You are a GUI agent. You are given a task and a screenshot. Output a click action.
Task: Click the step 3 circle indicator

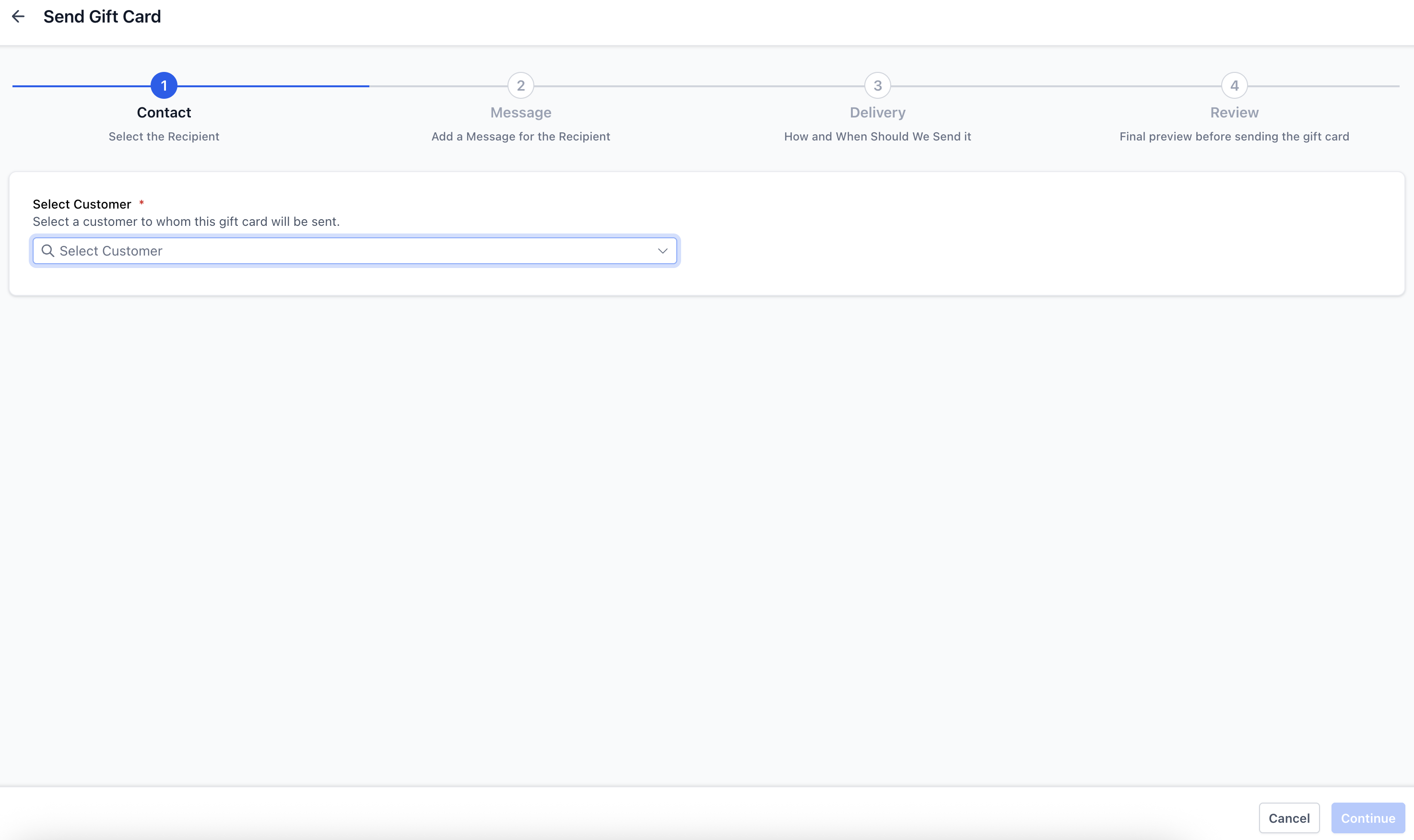[877, 85]
